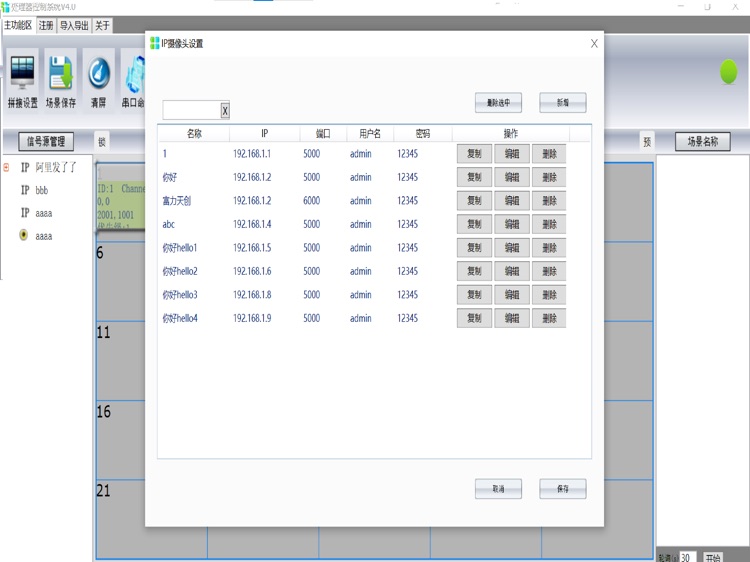Screen dimensions: 750x562
Task: Click the 锁 lock button
Action: click(101, 142)
